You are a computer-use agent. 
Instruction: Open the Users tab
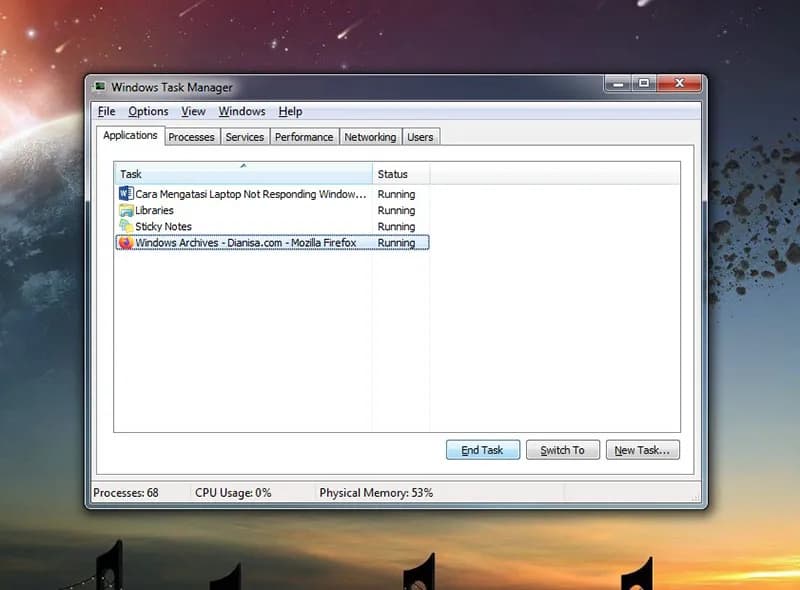click(x=420, y=137)
